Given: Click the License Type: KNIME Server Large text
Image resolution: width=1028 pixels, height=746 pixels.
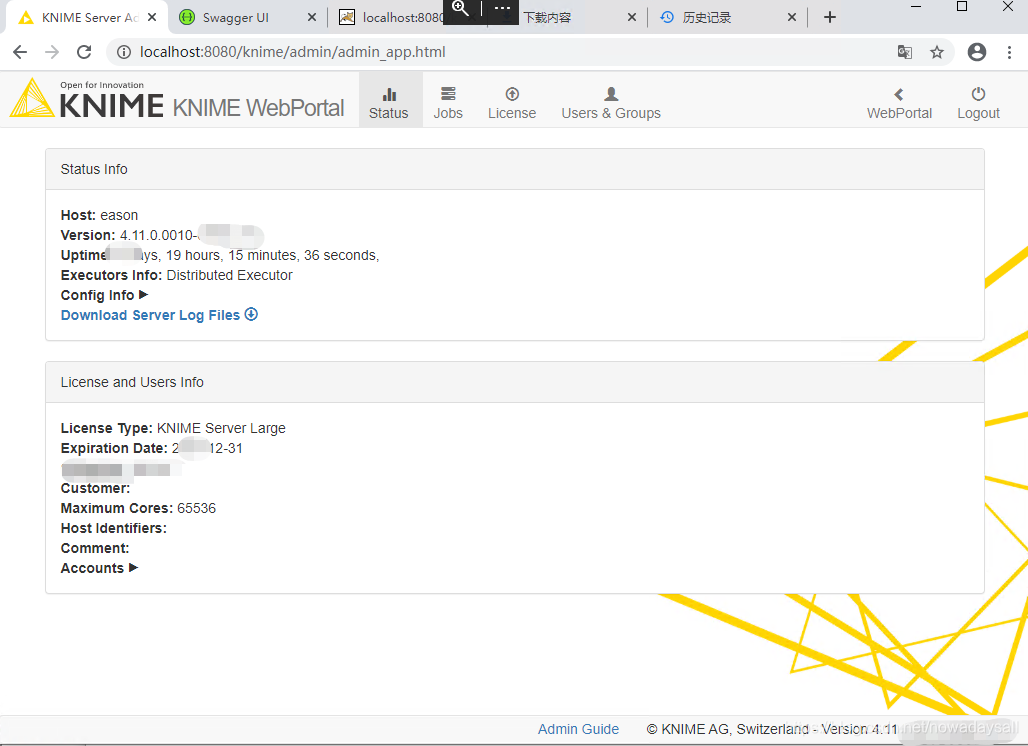Looking at the screenshot, I should point(173,428).
